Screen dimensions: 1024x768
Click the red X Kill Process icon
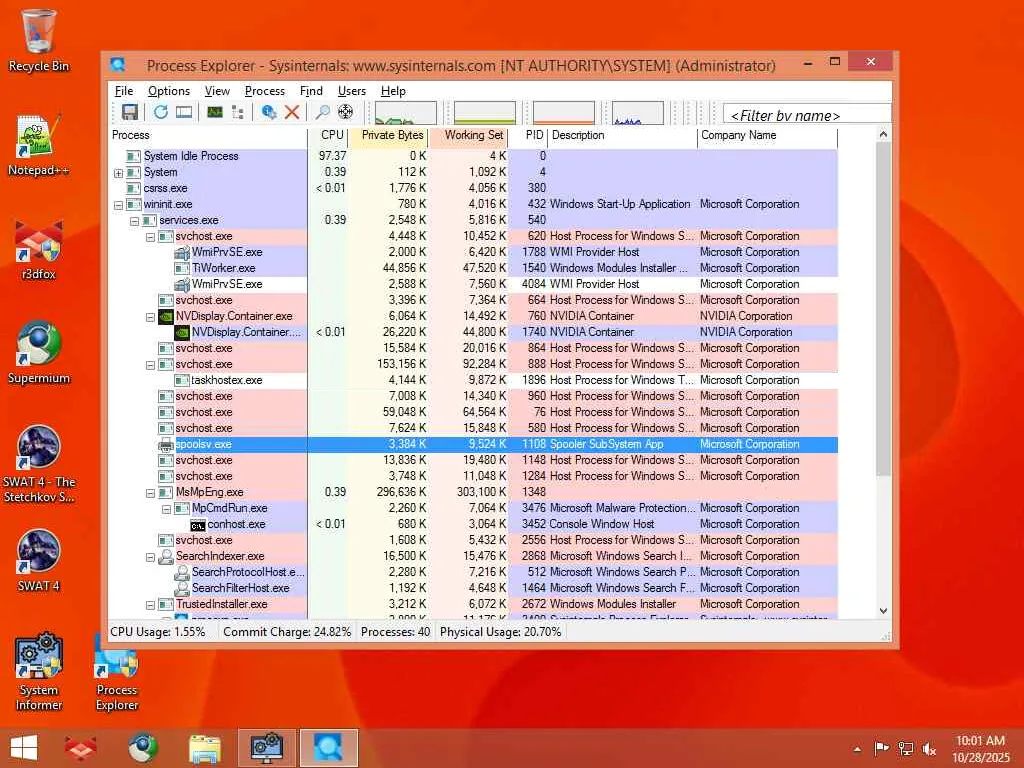pyautogui.click(x=292, y=112)
